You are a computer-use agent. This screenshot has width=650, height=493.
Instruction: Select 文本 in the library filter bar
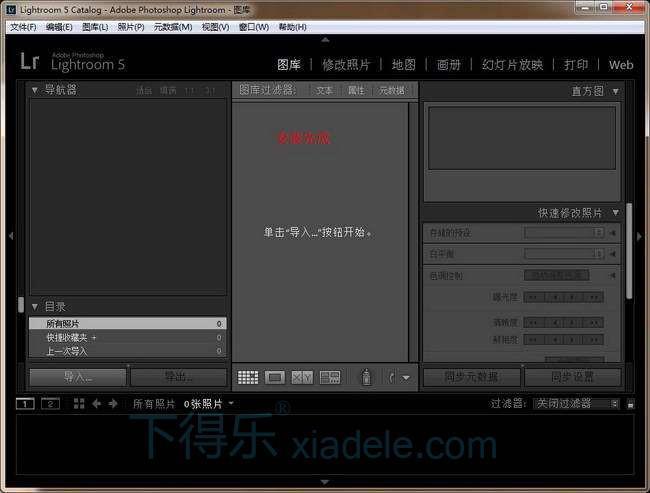click(x=324, y=90)
